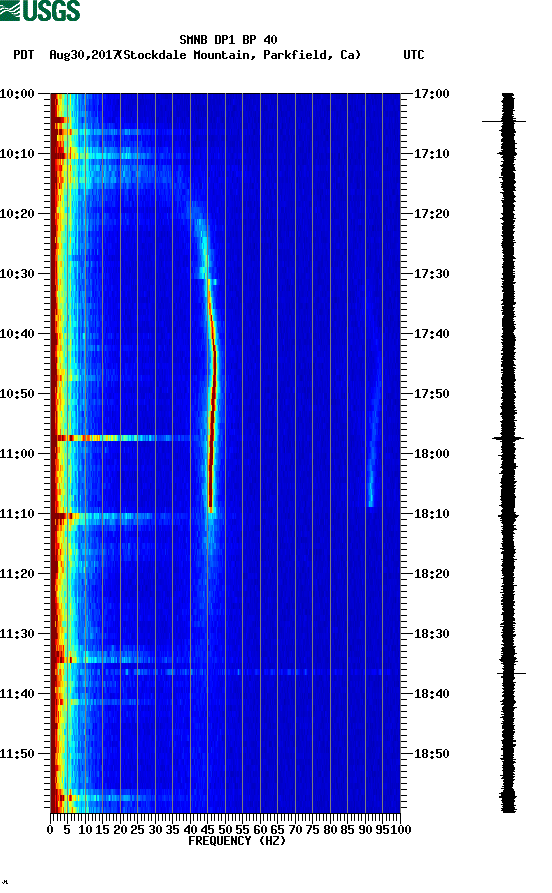
Task: Click the "17:50" UTC time label
Action: pos(432,394)
